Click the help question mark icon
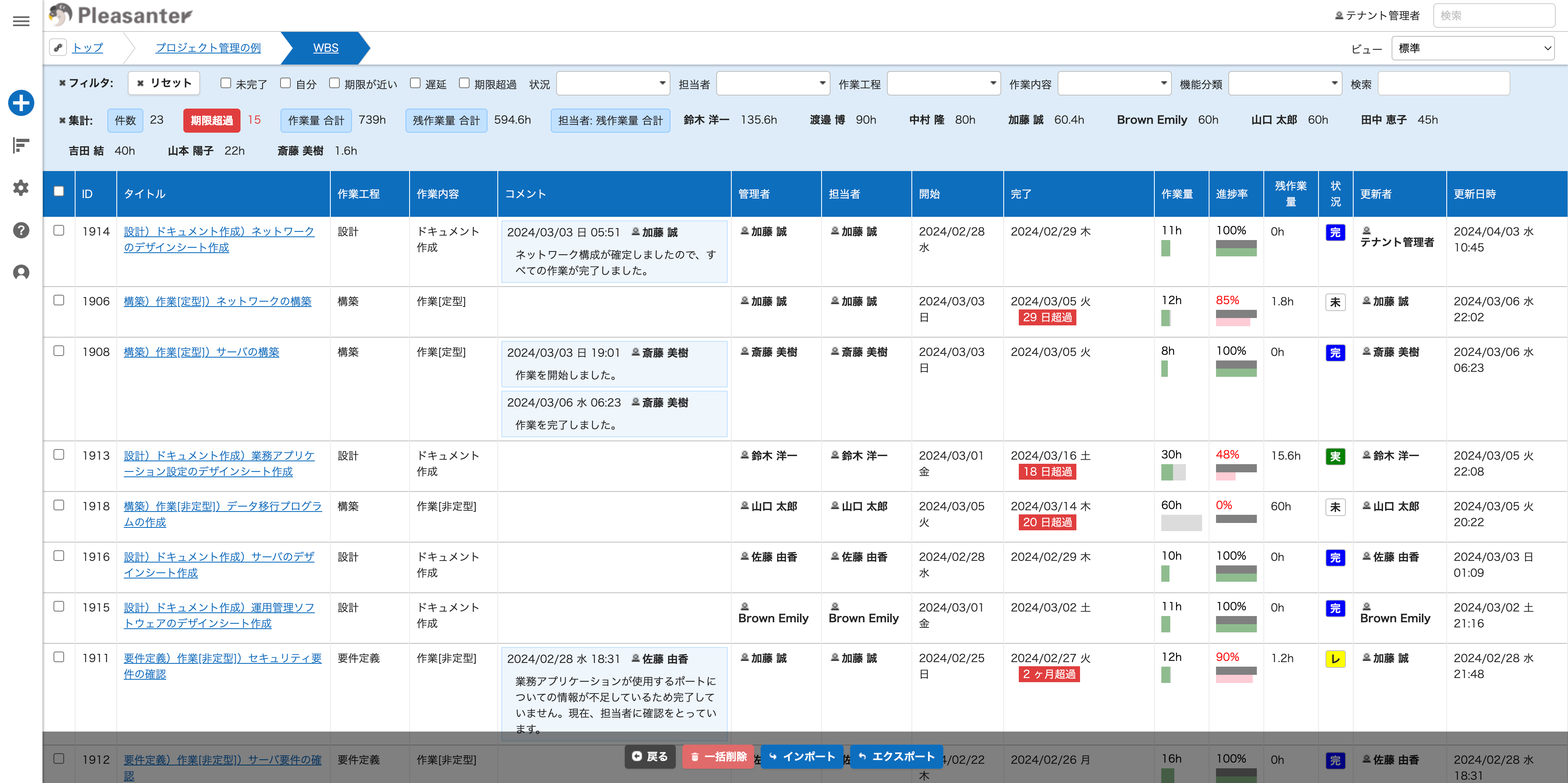The width and height of the screenshot is (1568, 783). point(21,231)
